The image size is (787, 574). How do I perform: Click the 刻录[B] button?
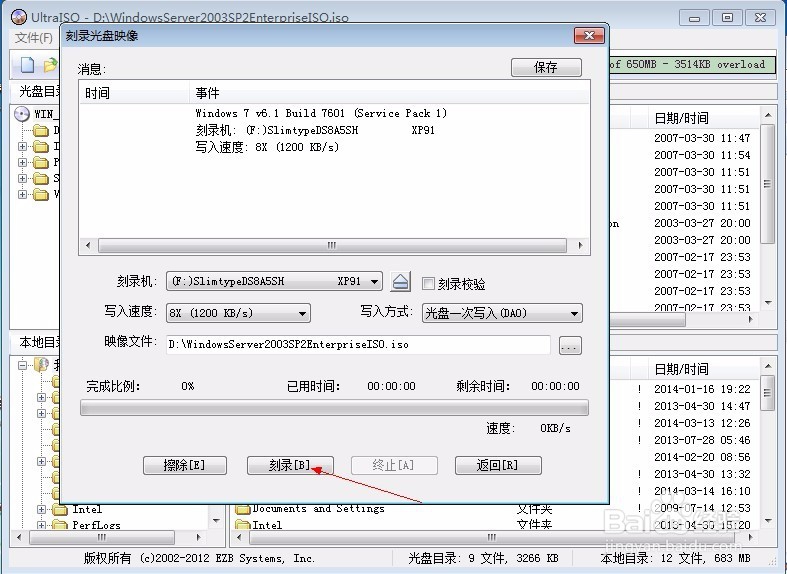290,465
